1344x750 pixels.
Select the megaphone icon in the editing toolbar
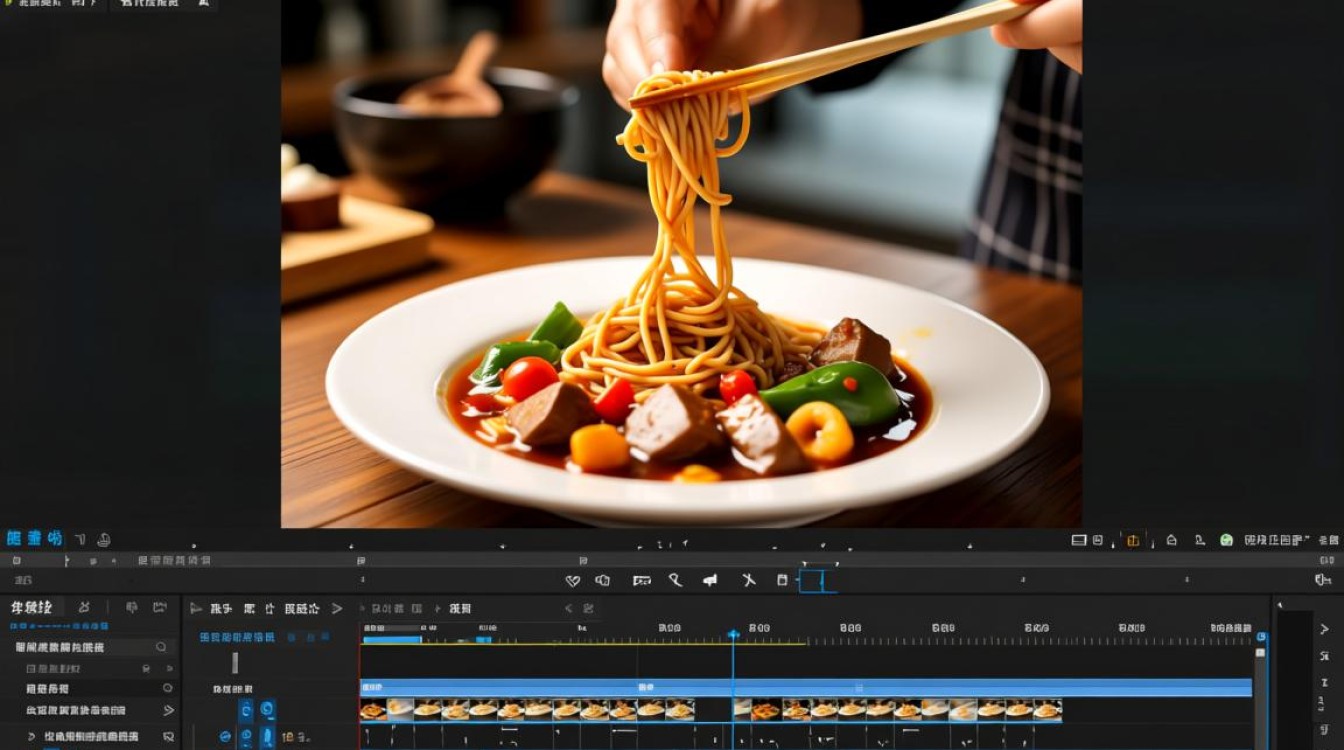click(710, 581)
